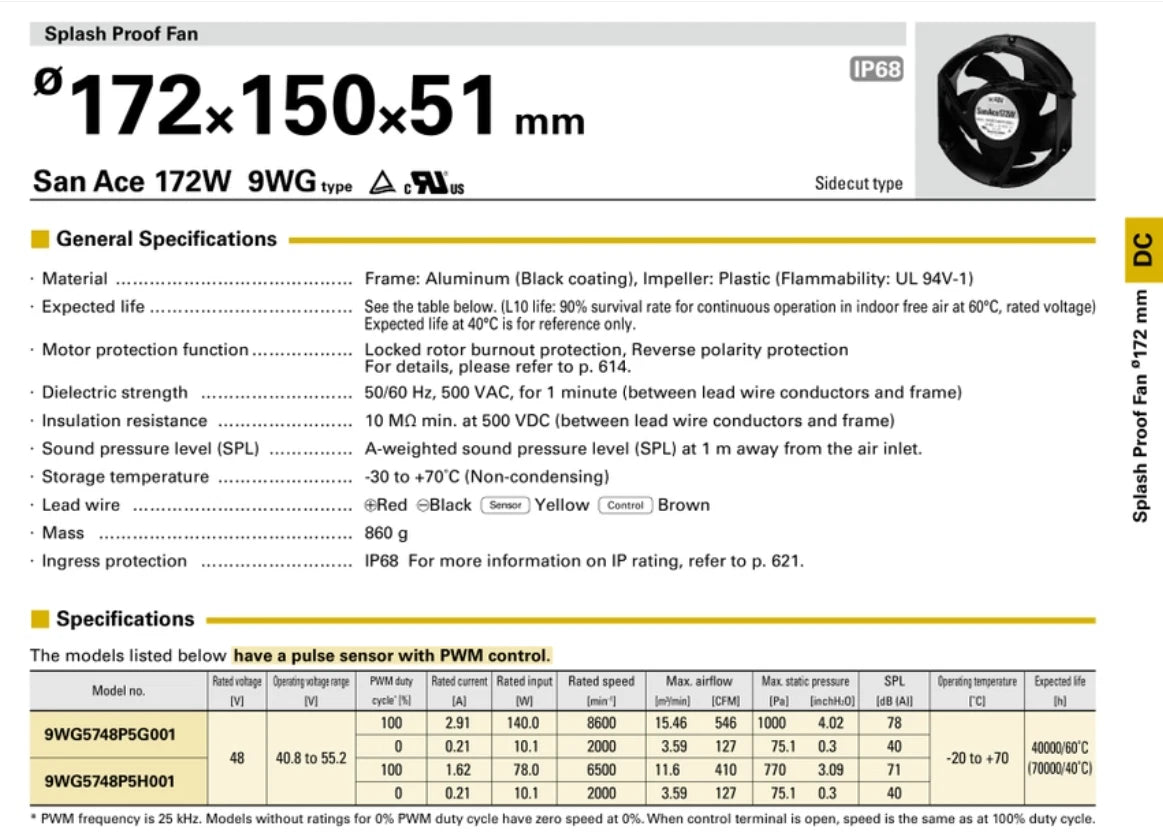This screenshot has height=832, width=1163.
Task: Click the Sensor wire badge
Action: [x=505, y=505]
